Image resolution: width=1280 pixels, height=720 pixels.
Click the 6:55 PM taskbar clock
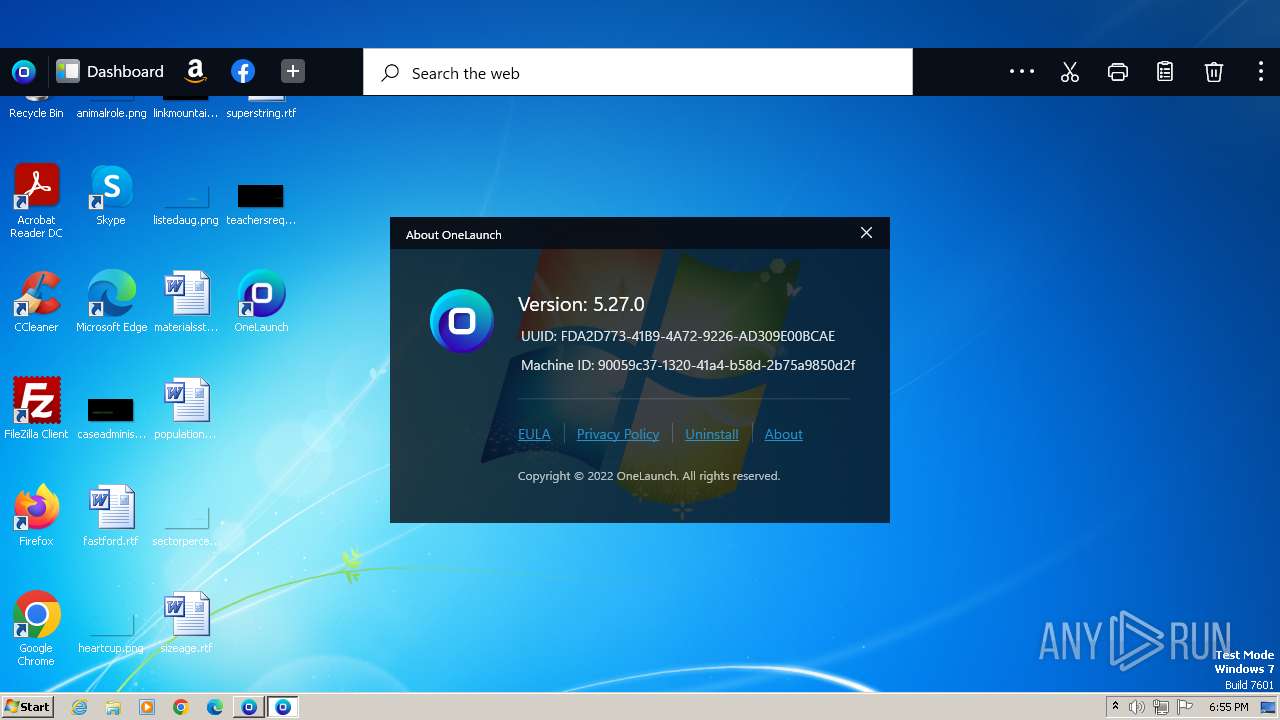(1229, 707)
